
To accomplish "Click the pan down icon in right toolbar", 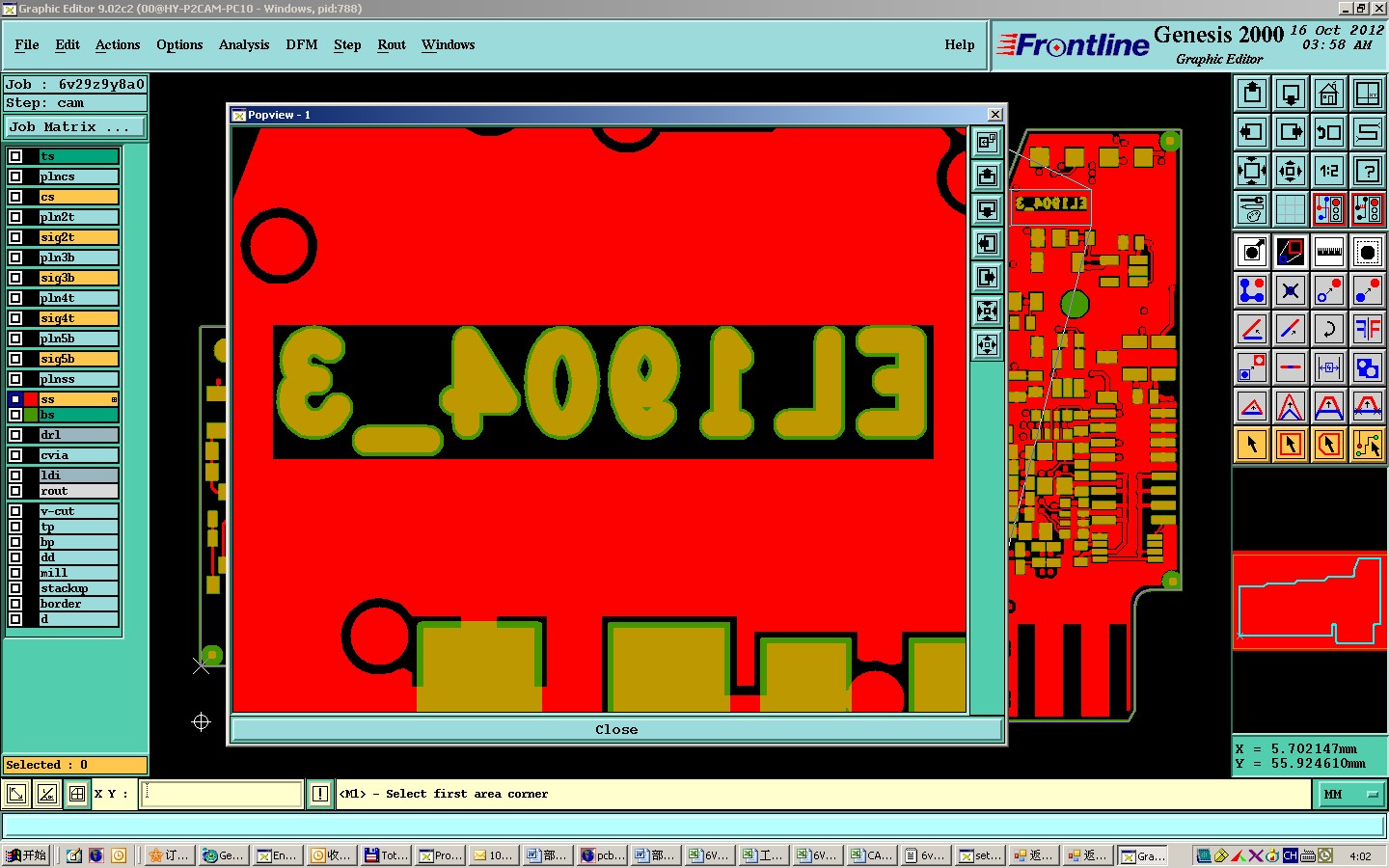I will [x=1291, y=94].
